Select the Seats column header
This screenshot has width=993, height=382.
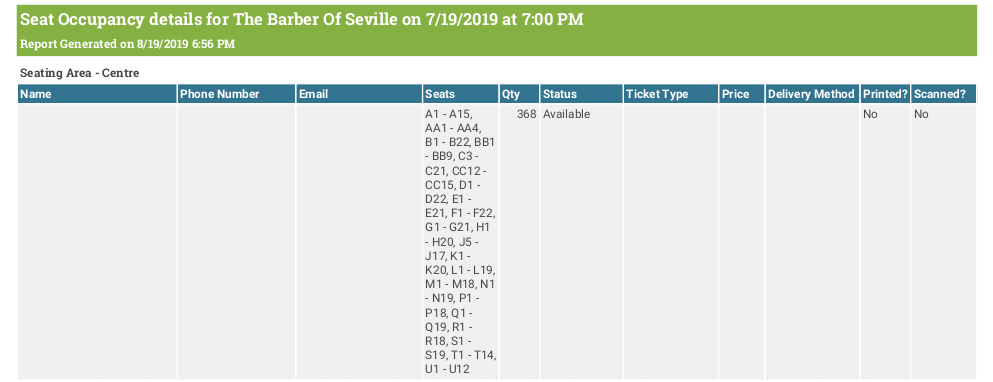pos(460,94)
